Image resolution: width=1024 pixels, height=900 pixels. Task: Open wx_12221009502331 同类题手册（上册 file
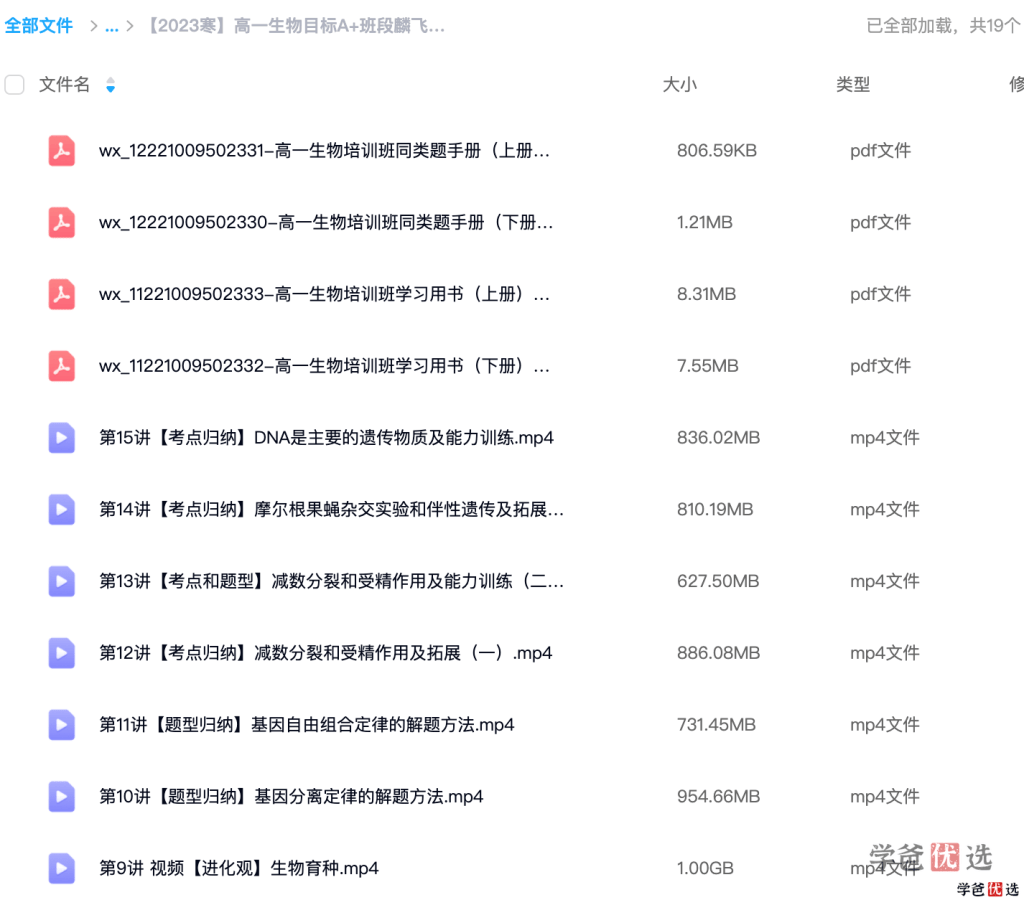[x=324, y=151]
